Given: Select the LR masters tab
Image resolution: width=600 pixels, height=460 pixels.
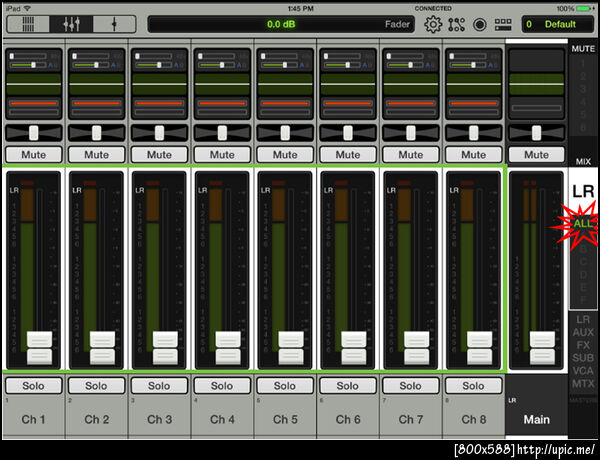Looking at the screenshot, I should [583, 319].
